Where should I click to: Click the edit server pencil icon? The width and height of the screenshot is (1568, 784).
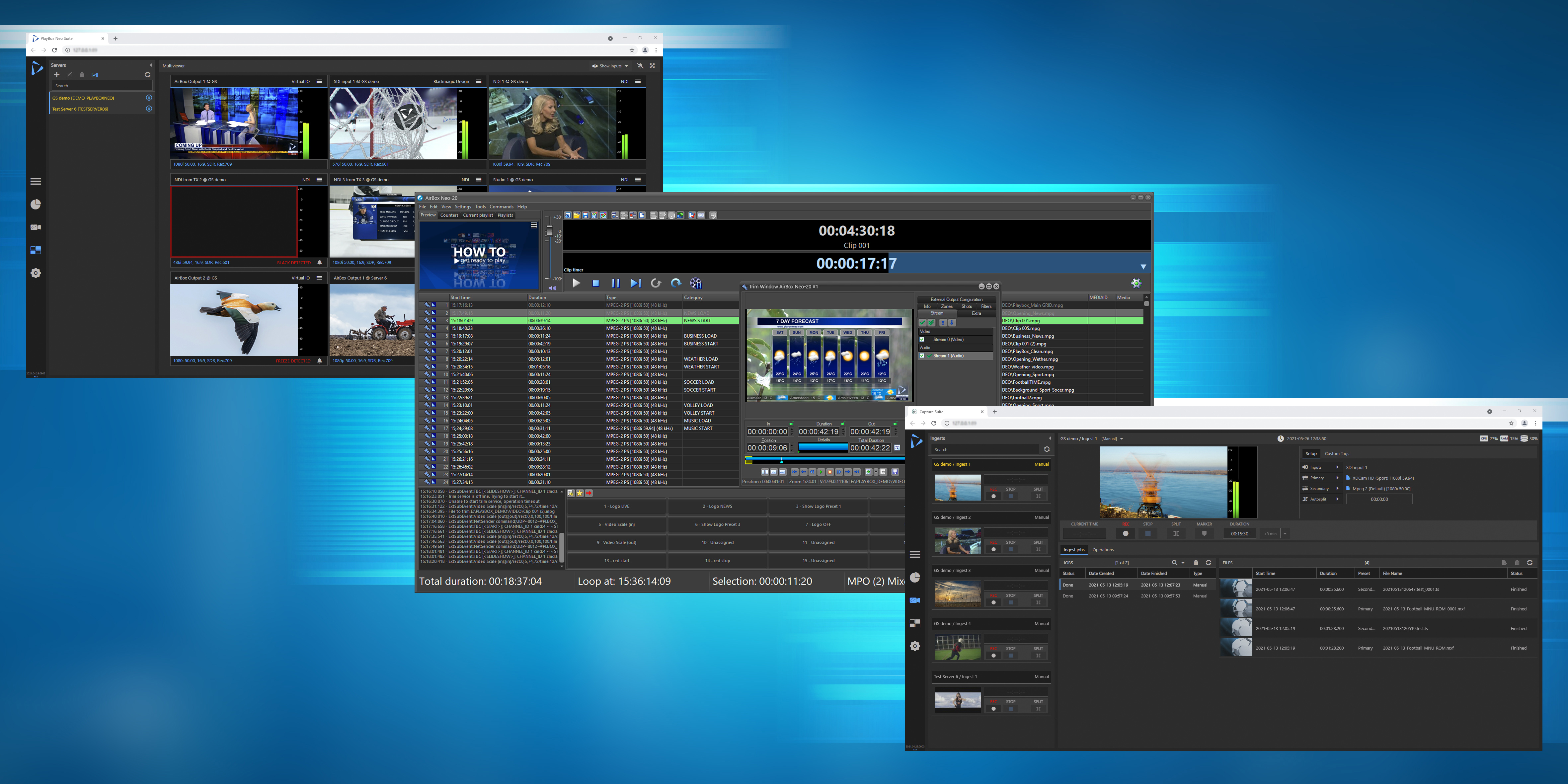pyautogui.click(x=69, y=75)
